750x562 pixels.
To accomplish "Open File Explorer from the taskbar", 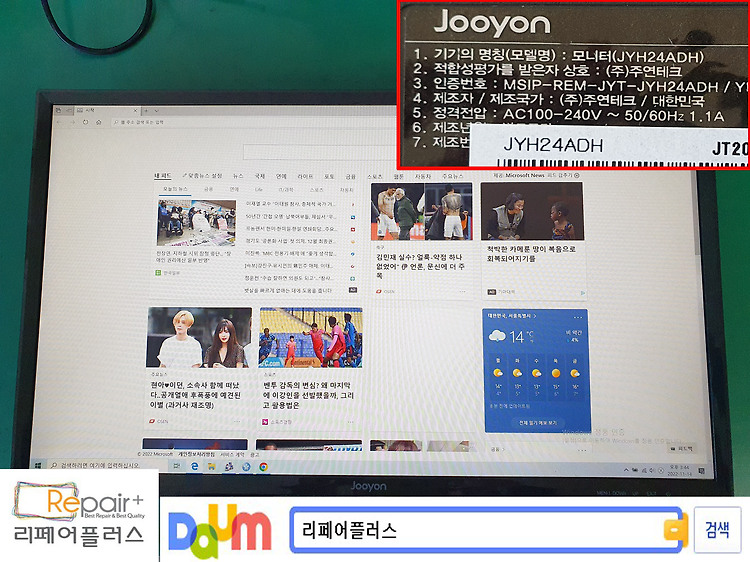I will pyautogui.click(x=211, y=466).
